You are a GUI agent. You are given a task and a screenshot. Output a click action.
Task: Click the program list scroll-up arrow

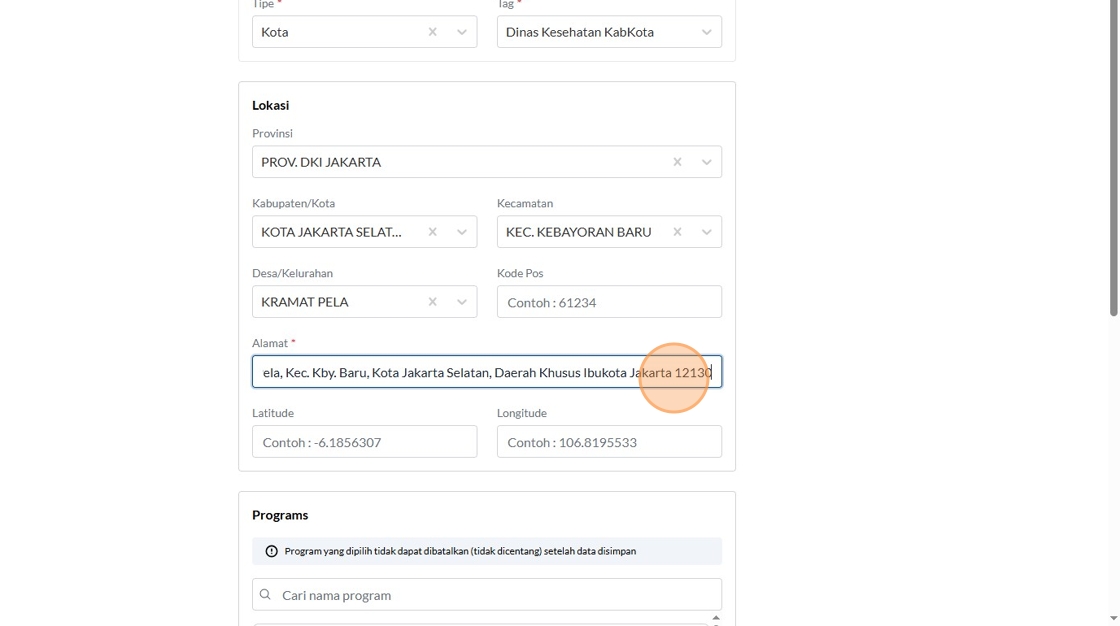[x=716, y=618]
